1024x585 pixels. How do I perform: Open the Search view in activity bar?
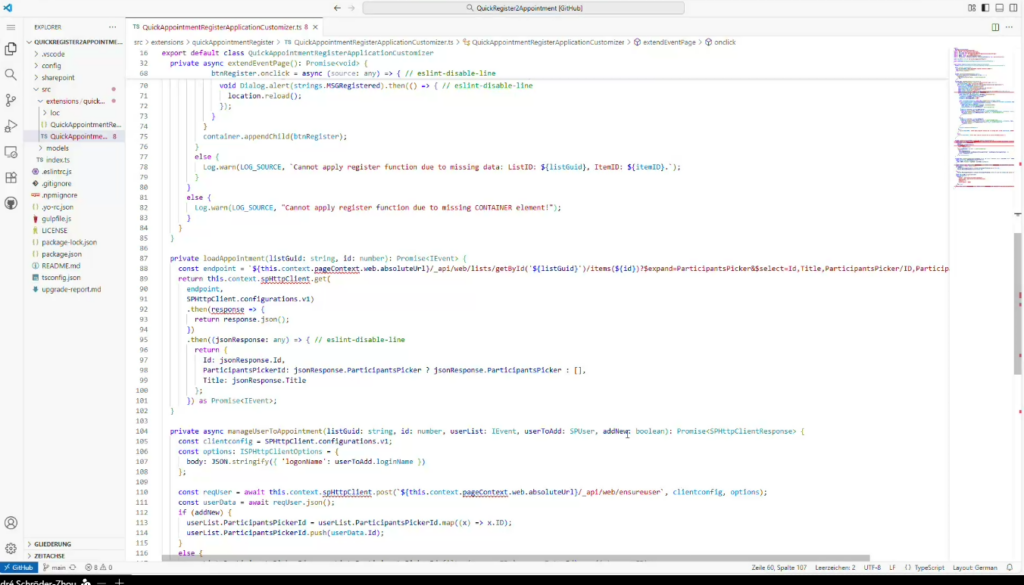(11, 74)
